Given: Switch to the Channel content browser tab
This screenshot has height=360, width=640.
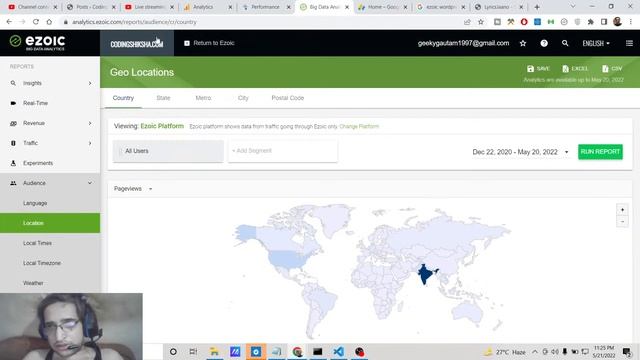Looking at the screenshot, I should (x=33, y=7).
